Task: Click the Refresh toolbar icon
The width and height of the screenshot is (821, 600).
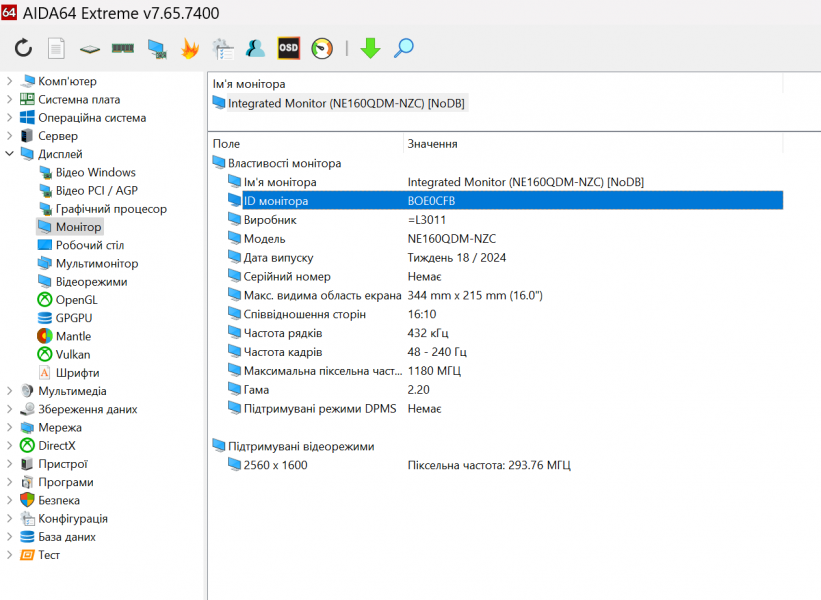Action: 24,48
